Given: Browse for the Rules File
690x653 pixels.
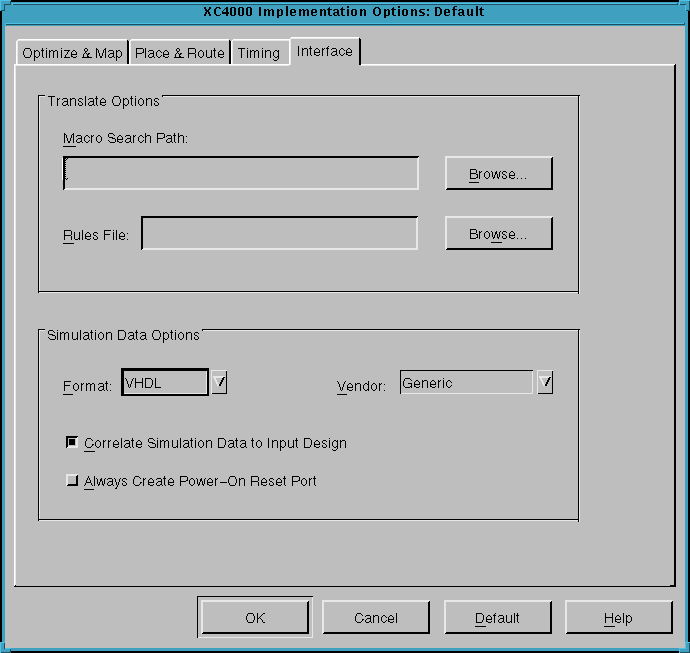Looking at the screenshot, I should coord(499,233).
